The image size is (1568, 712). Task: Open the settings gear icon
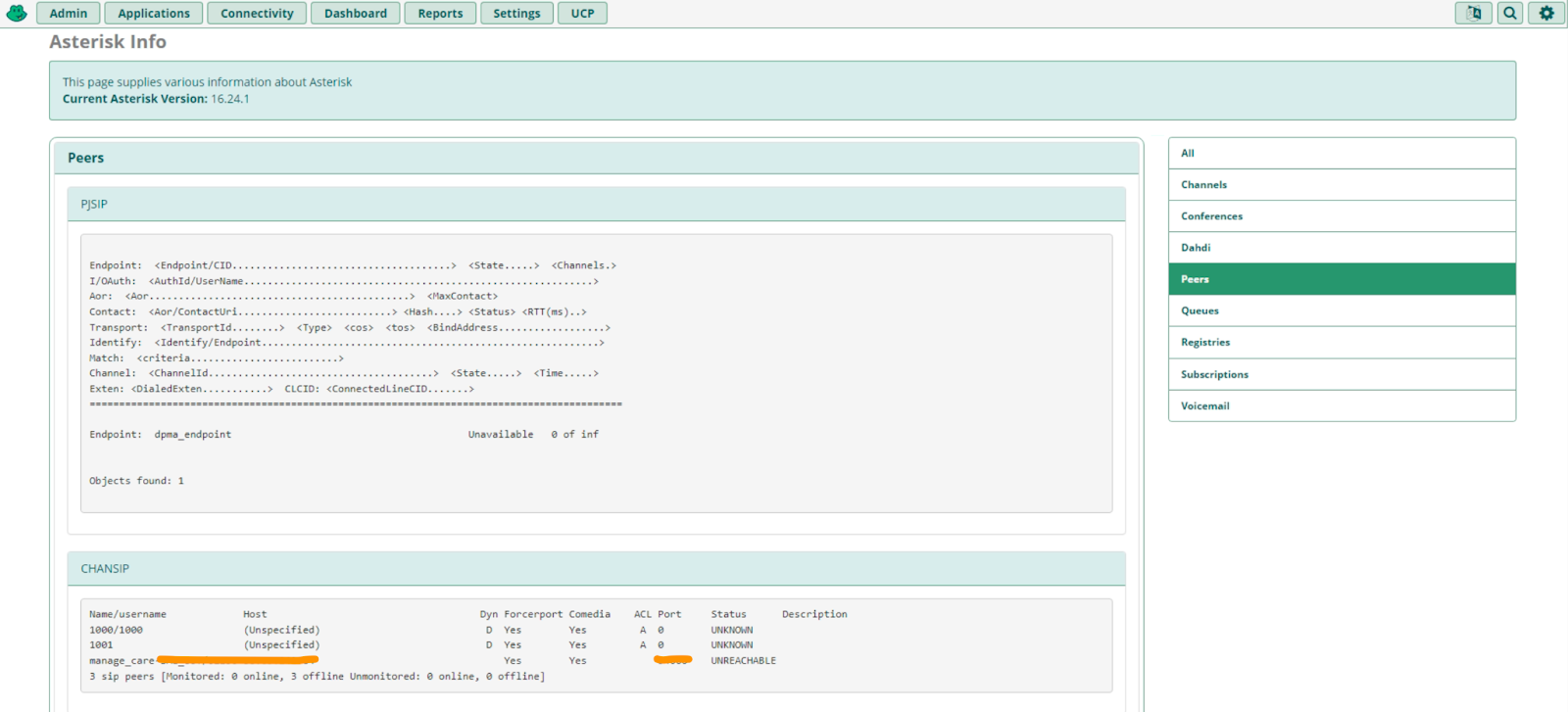(x=1546, y=13)
